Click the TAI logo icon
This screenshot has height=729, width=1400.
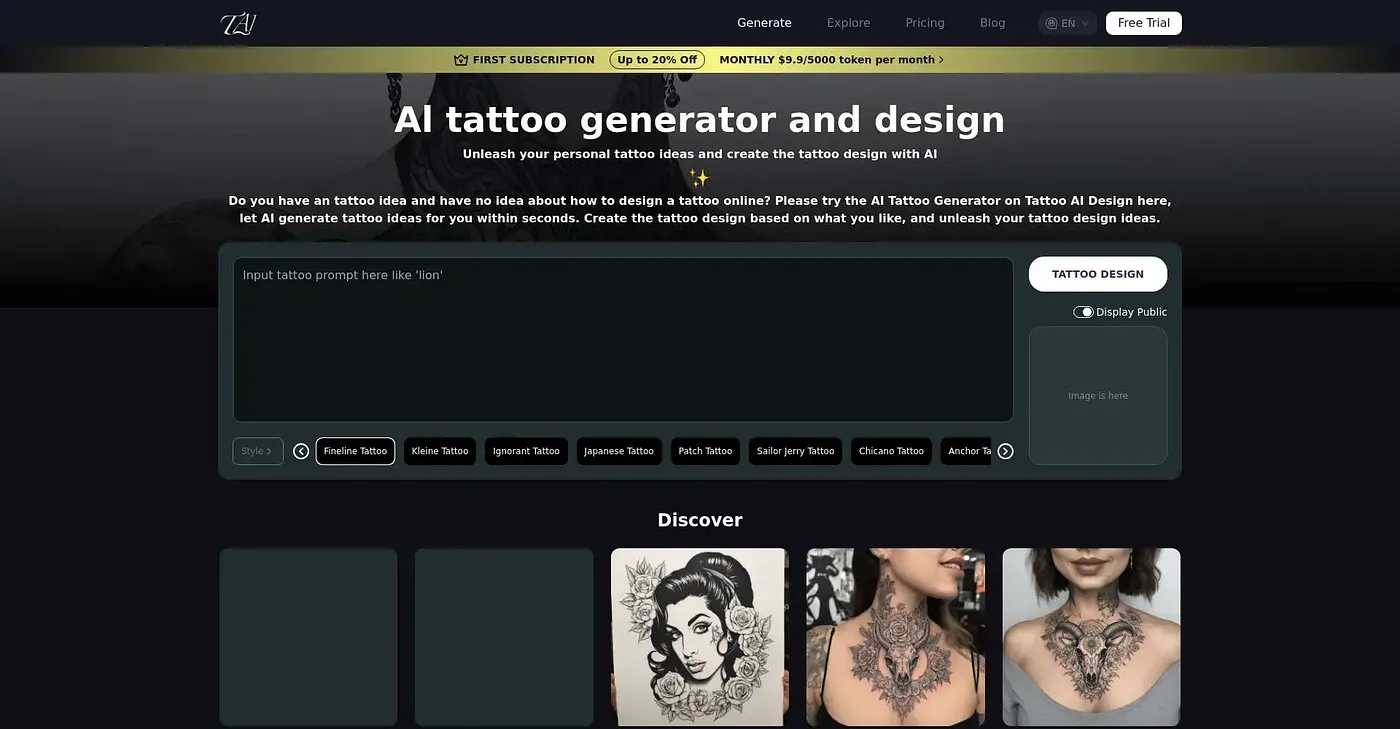(x=238, y=23)
